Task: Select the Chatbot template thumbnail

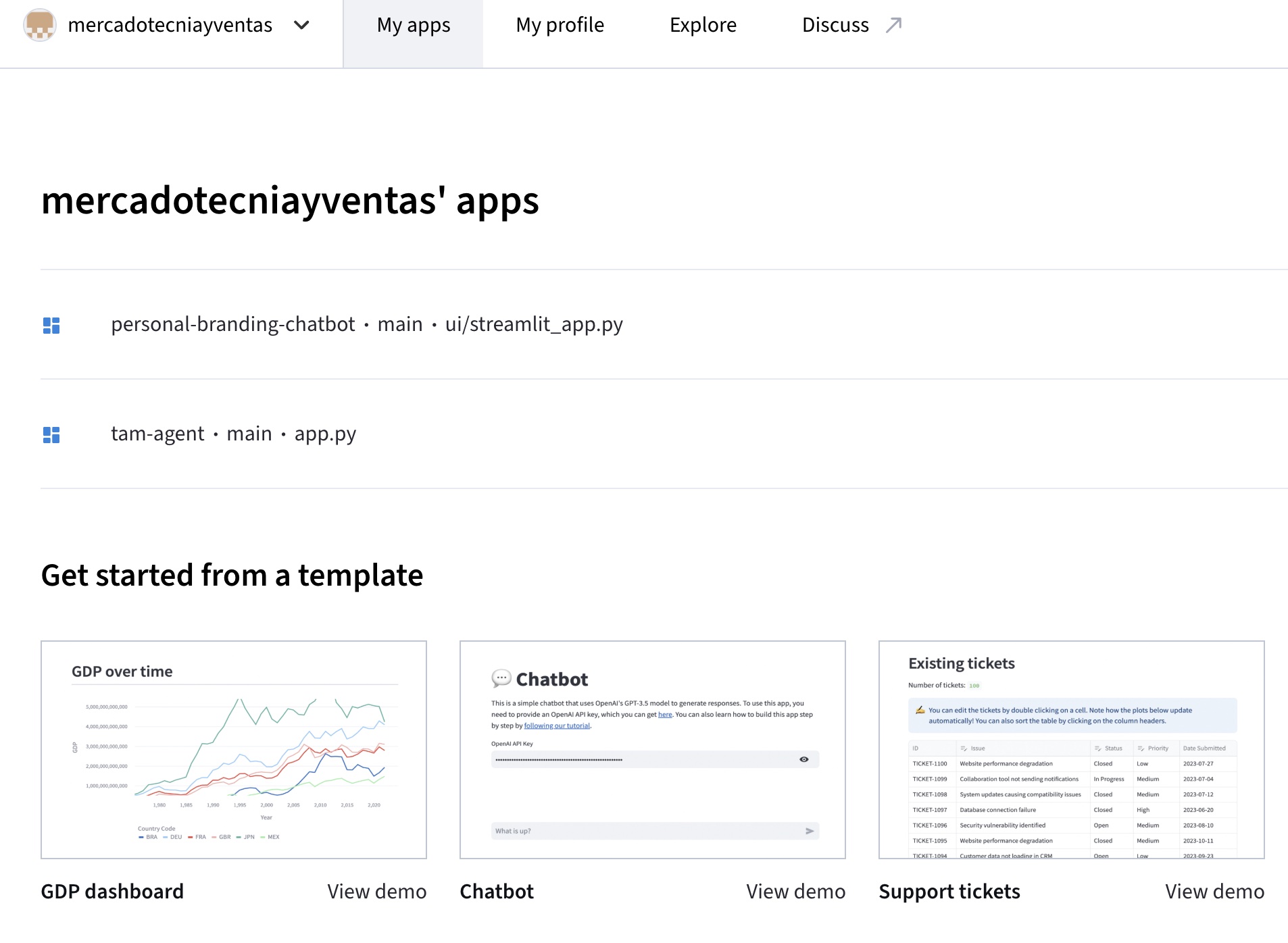Action: click(652, 750)
